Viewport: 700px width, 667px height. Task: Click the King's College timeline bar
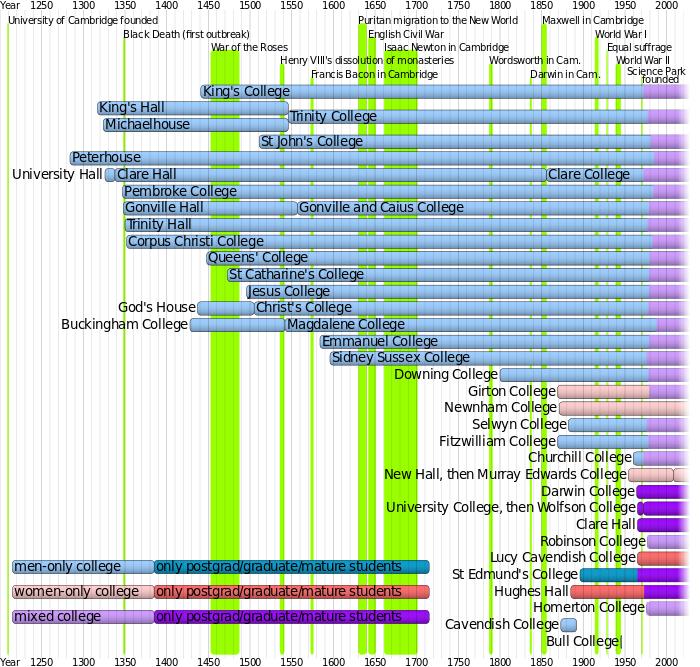[x=450, y=92]
